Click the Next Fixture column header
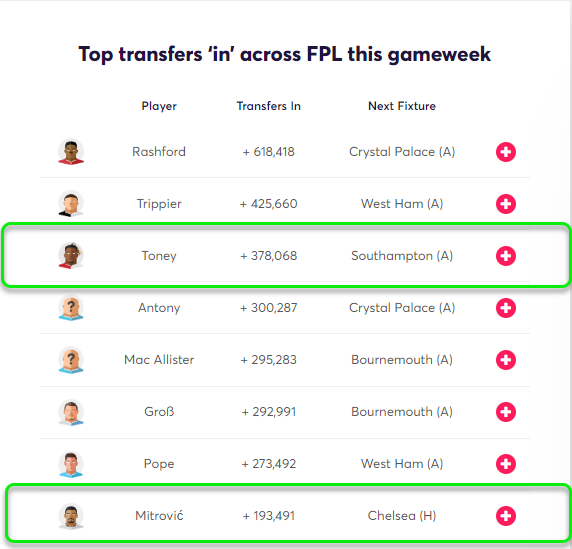The image size is (572, 549). tap(402, 106)
